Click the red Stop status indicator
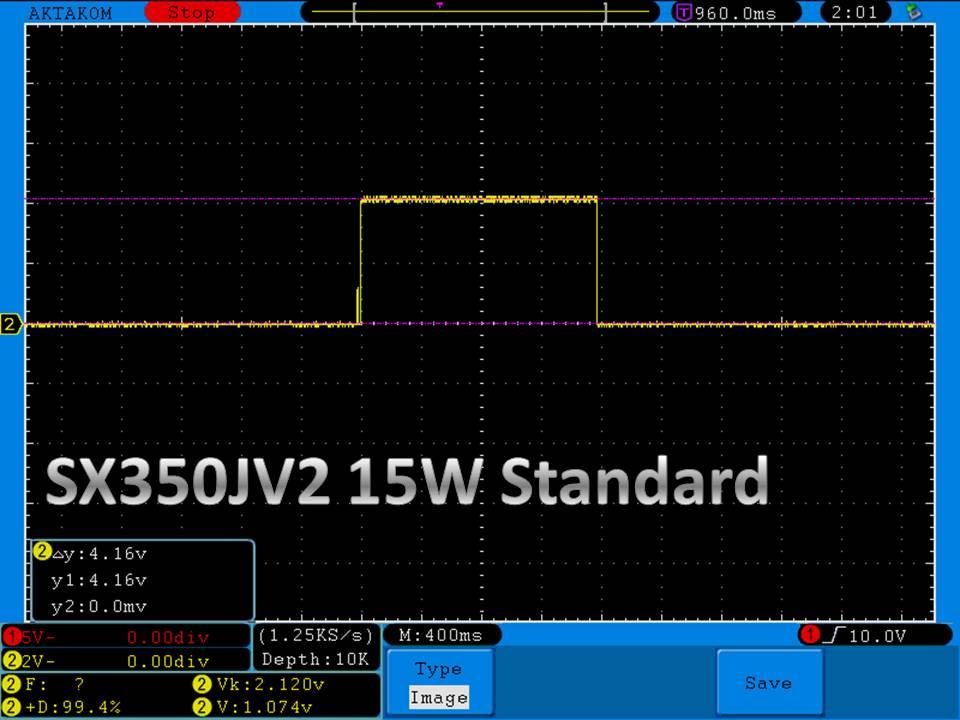 coord(190,13)
